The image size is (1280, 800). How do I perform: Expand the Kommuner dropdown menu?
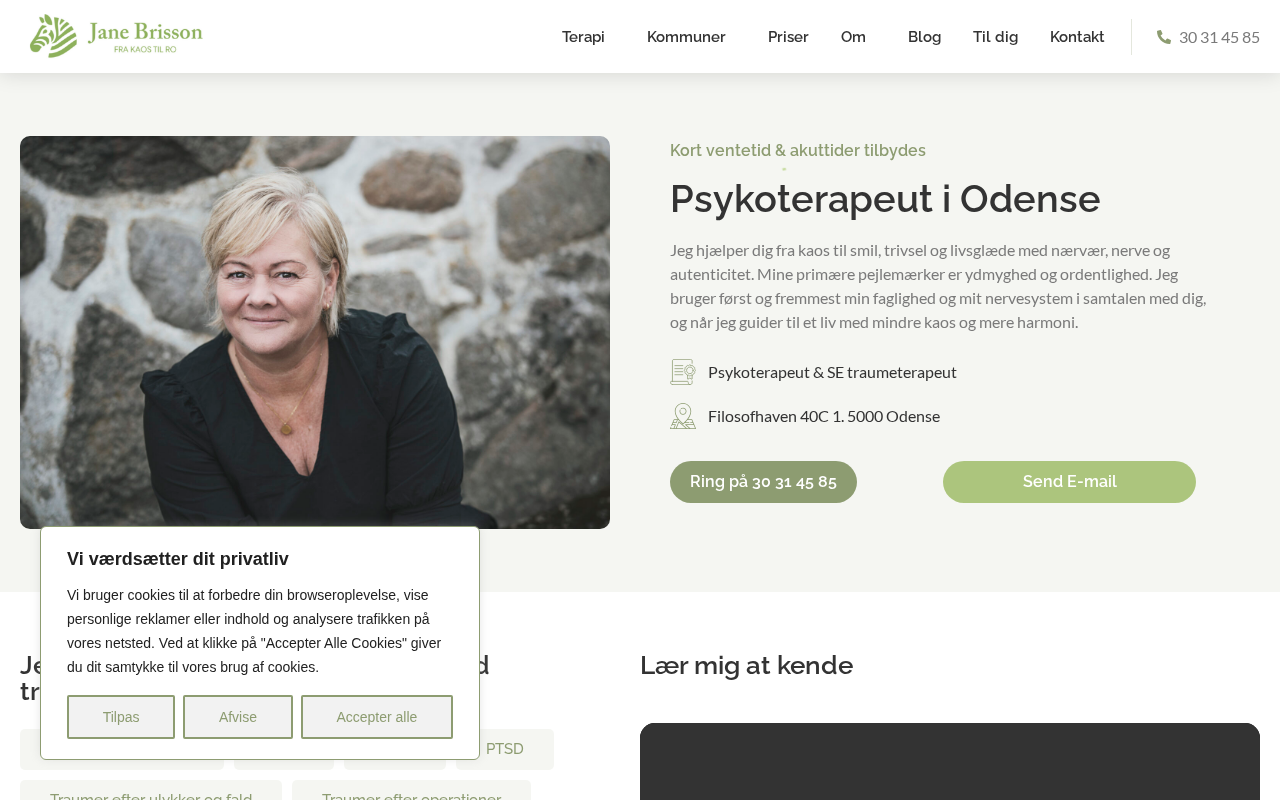686,37
